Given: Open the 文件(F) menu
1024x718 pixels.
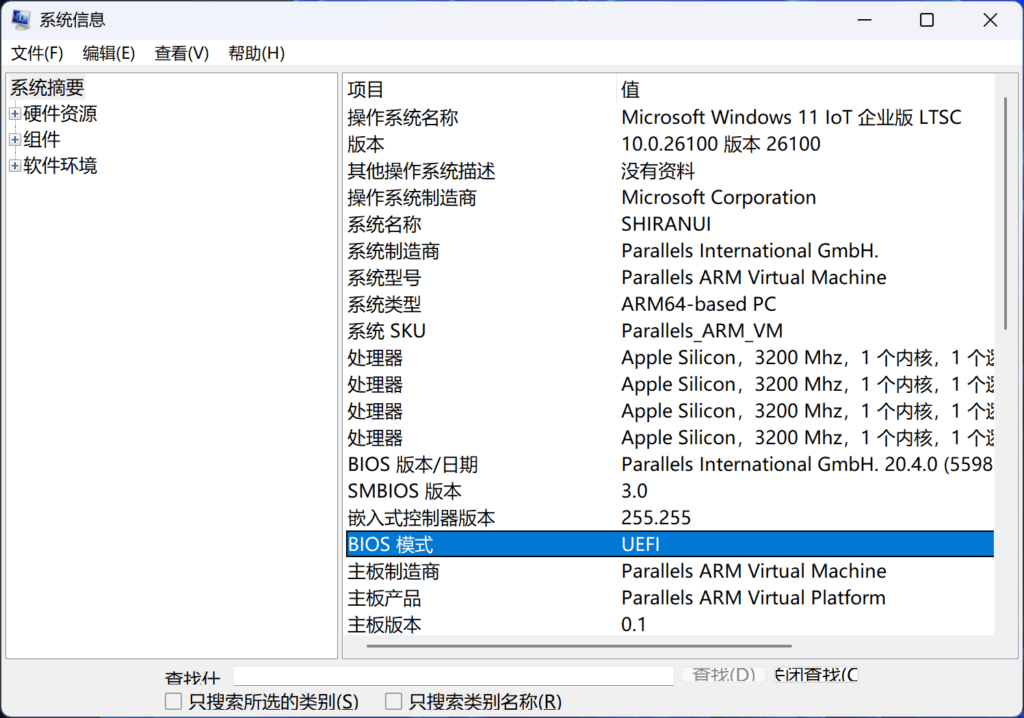Looking at the screenshot, I should click(x=37, y=53).
